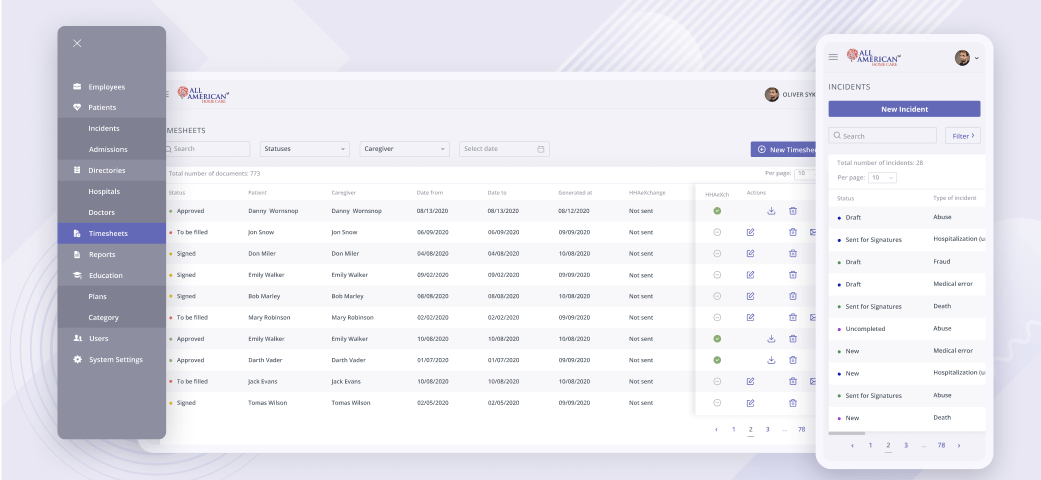Toggle the grey HHAeXchange status for Jon Snow
The image size is (1041, 480).
coord(717,232)
